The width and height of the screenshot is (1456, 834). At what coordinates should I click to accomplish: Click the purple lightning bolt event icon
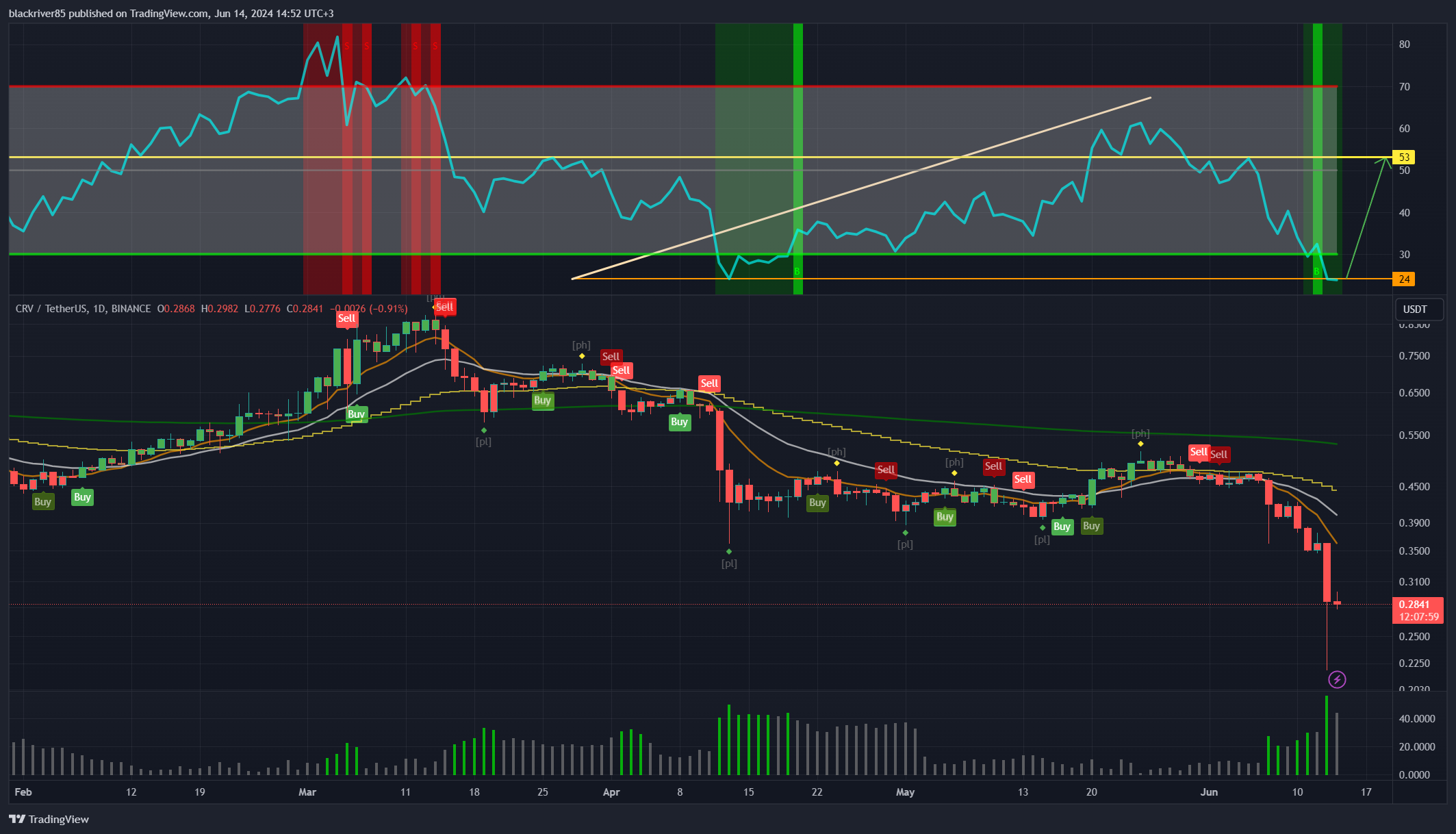pyautogui.click(x=1337, y=679)
